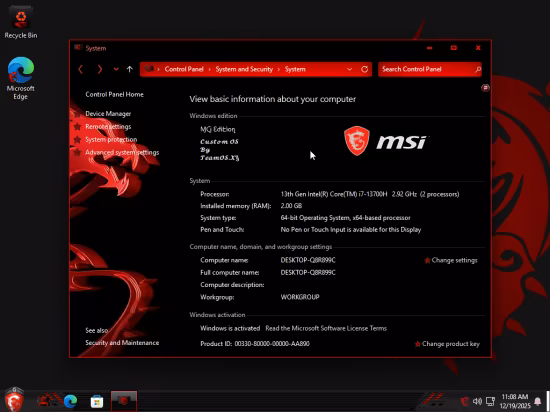This screenshot has height=412, width=550.
Task: Open Control Panel Home link
Action: pyautogui.click(x=114, y=94)
